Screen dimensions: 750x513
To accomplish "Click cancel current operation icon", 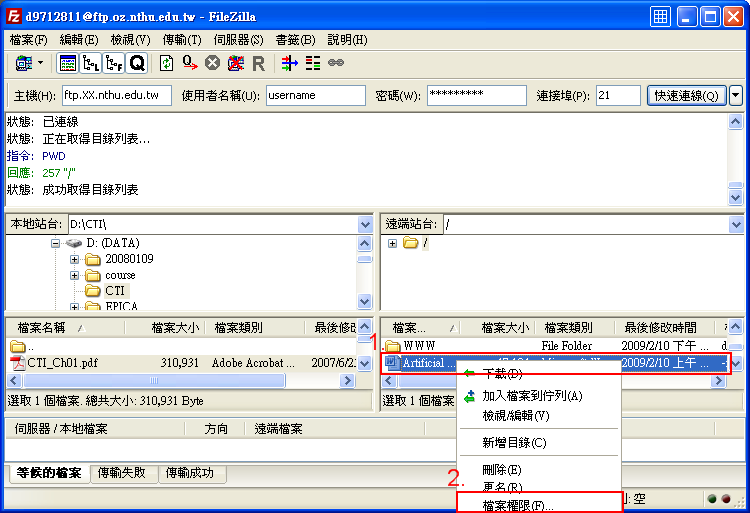I will [212, 63].
